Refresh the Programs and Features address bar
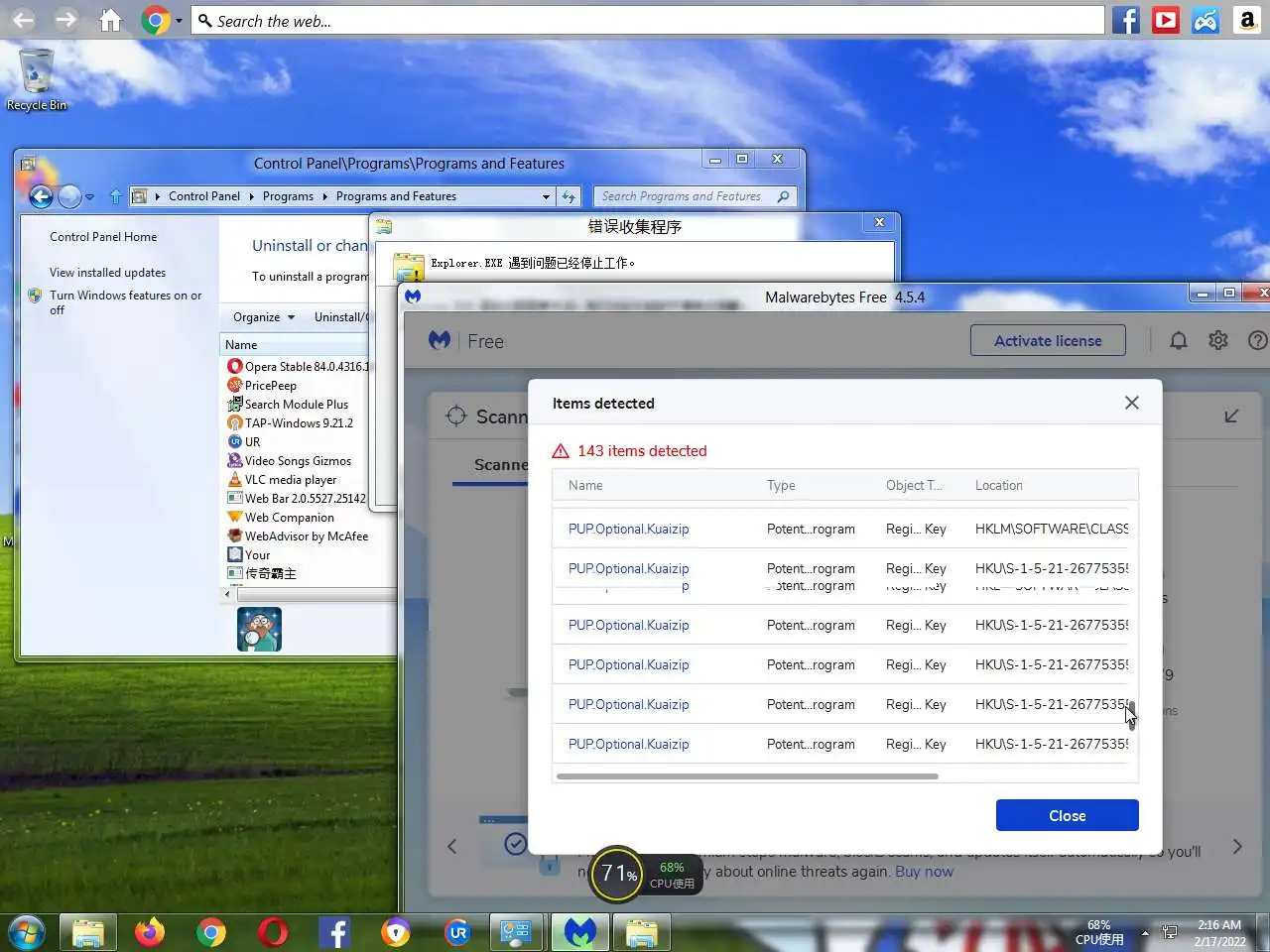This screenshot has width=1270, height=952. coord(569,196)
